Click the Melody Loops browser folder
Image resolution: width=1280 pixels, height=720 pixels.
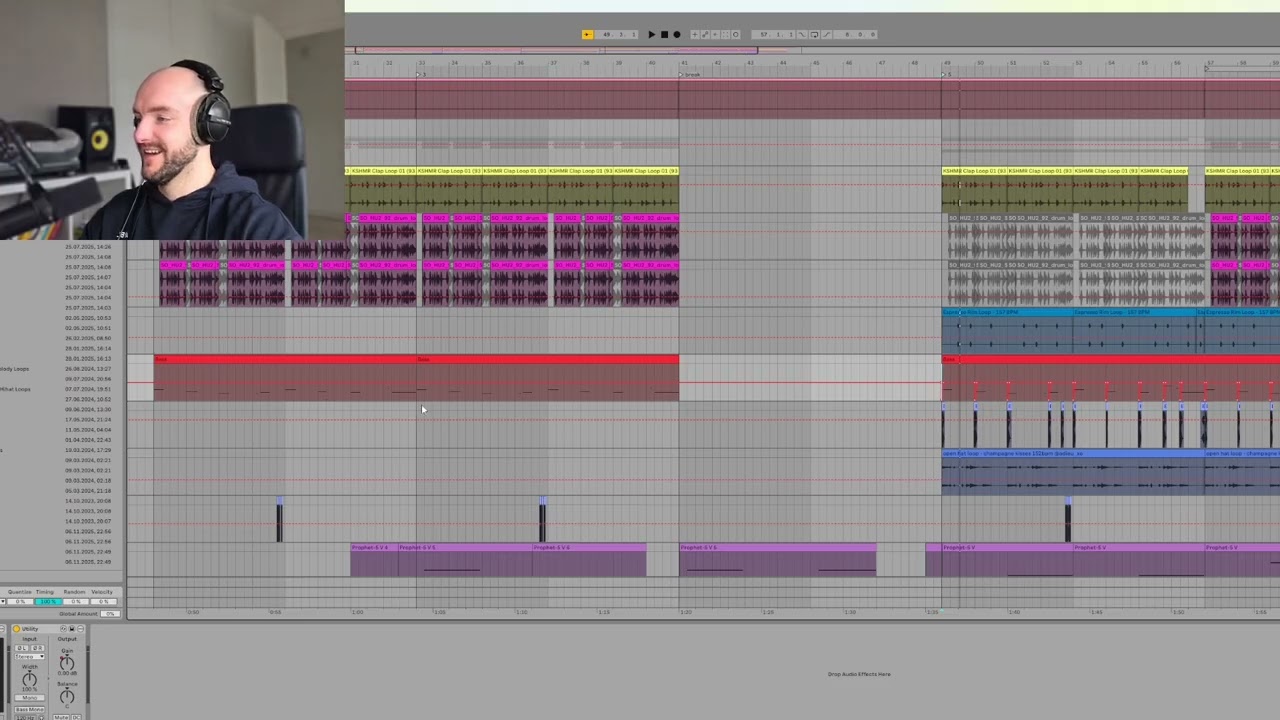click(15, 369)
